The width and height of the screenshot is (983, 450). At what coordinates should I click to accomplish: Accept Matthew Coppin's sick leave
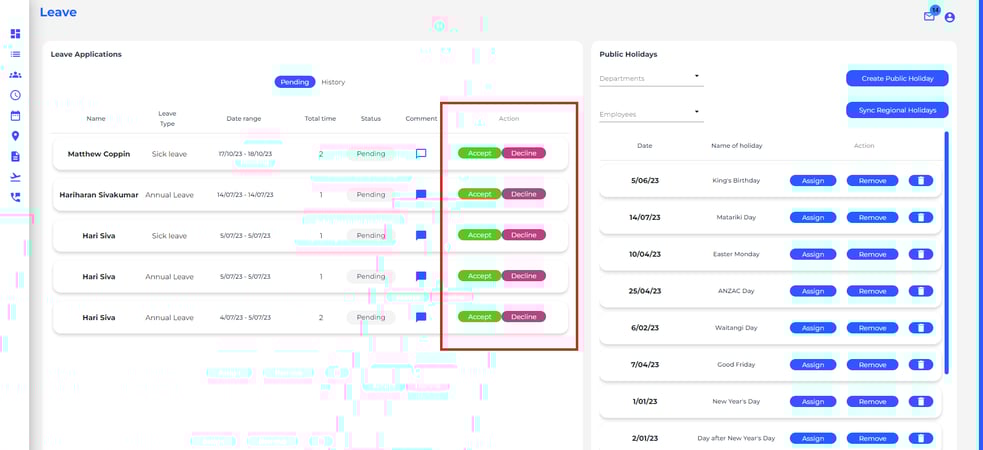(x=479, y=154)
